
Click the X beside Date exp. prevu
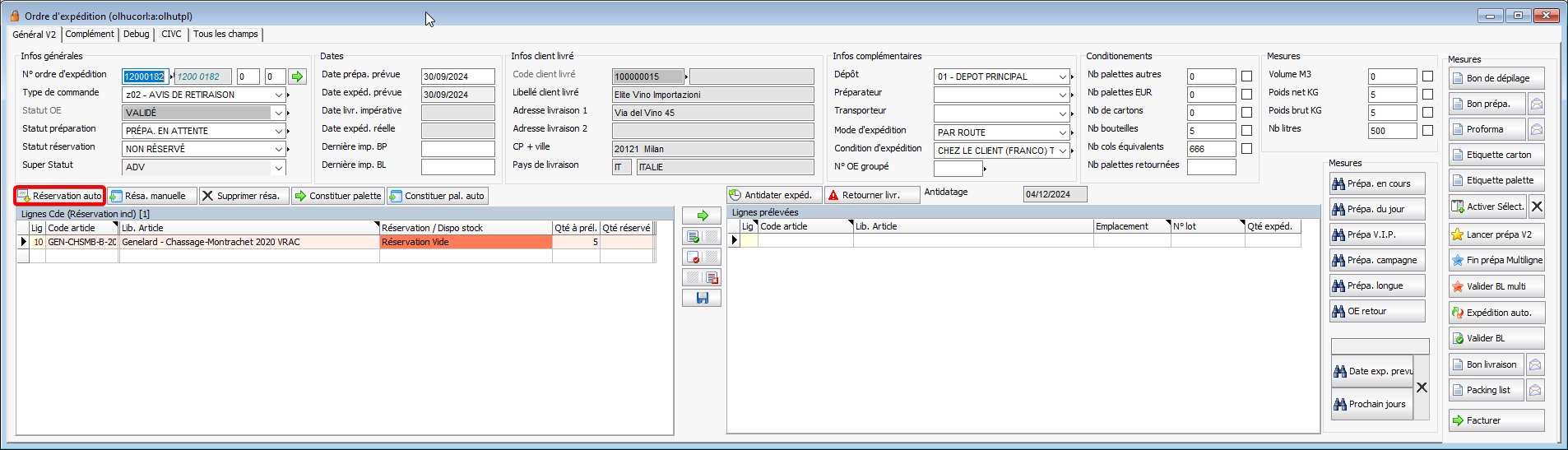tap(1422, 387)
